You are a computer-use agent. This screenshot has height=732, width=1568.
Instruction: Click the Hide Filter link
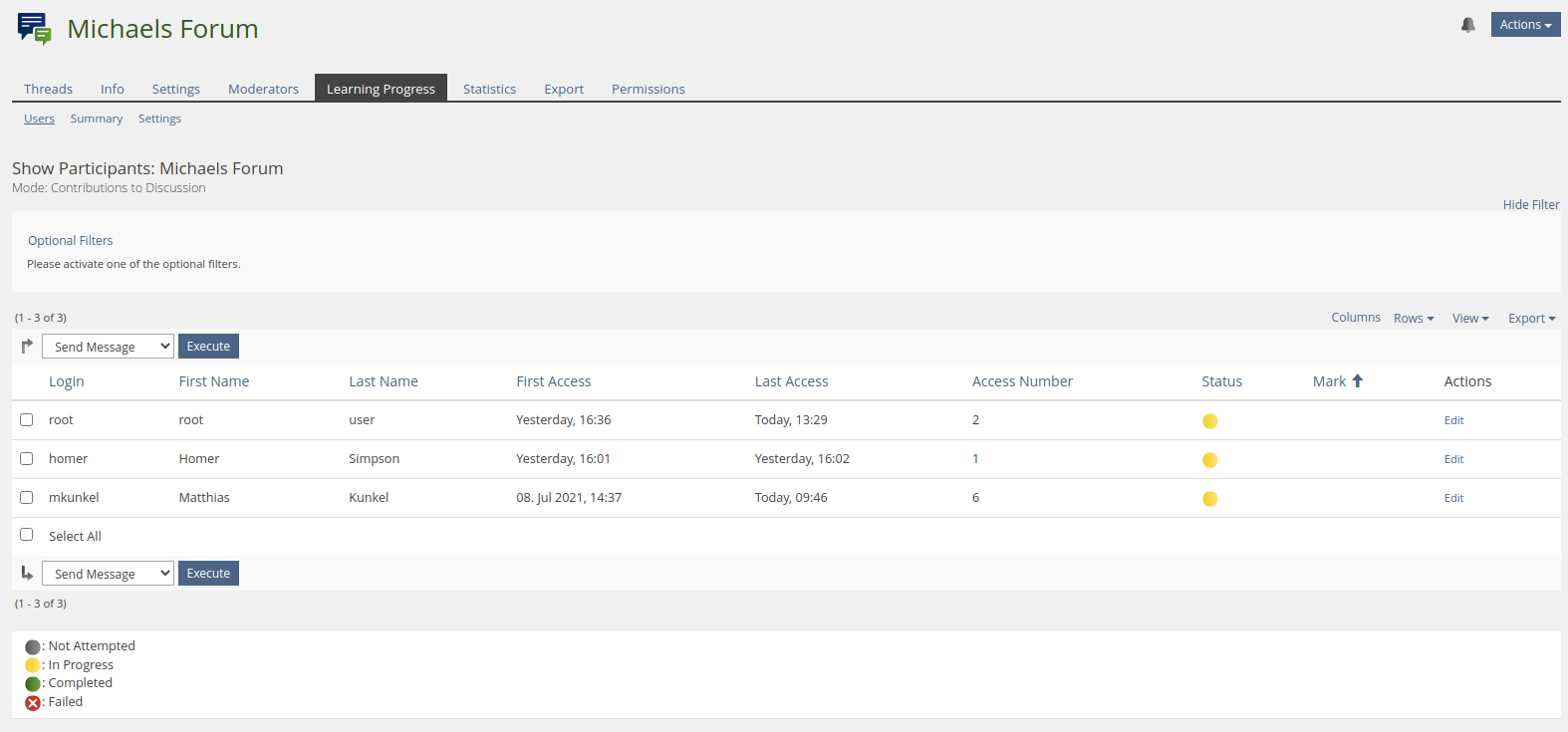1530,205
